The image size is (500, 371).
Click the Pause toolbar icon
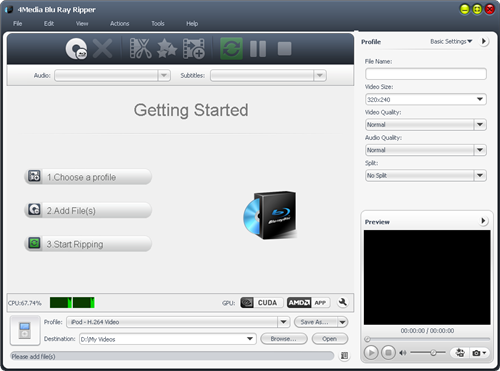258,49
